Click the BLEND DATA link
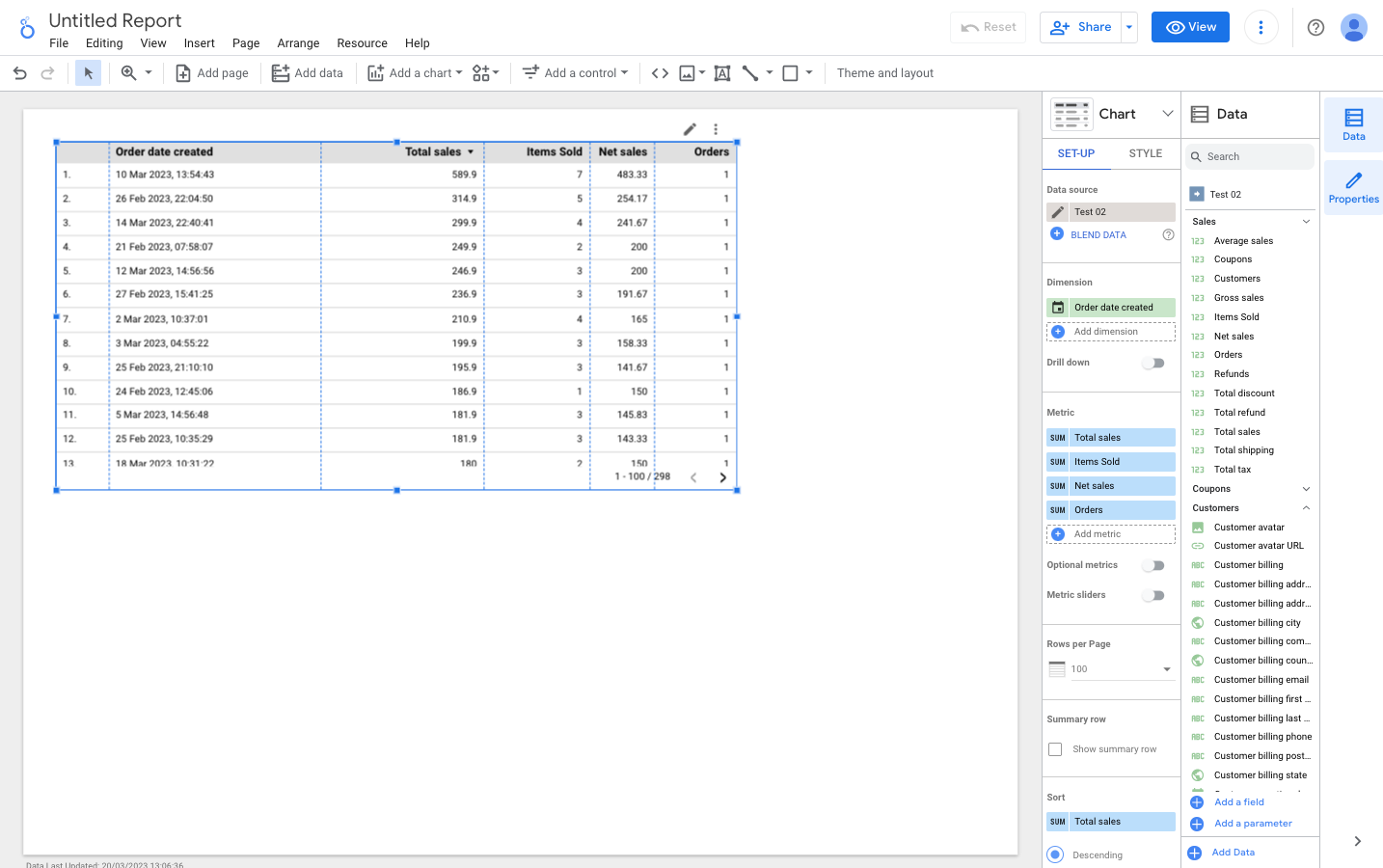Viewport: 1383px width, 868px height. (1098, 235)
